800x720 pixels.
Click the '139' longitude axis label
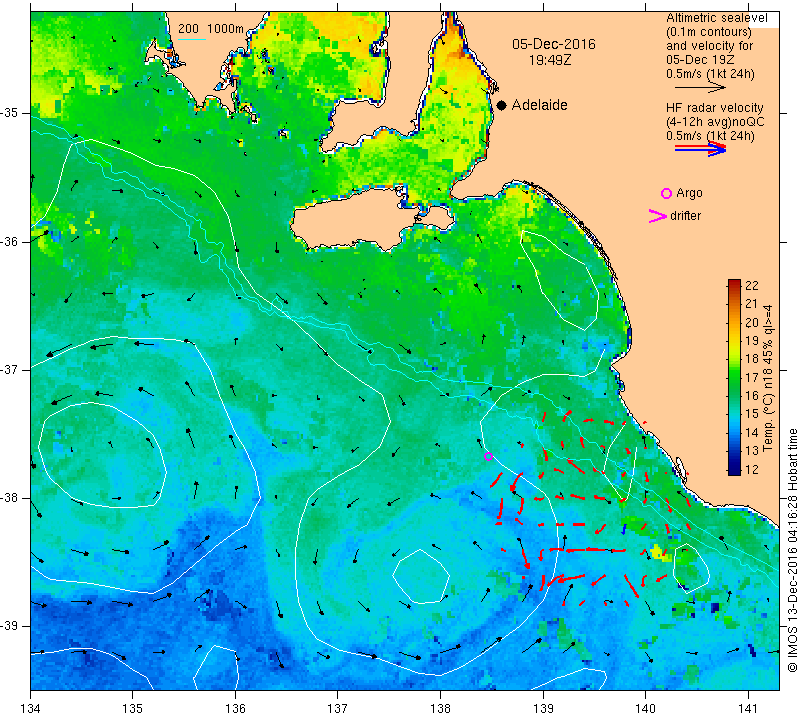543,709
